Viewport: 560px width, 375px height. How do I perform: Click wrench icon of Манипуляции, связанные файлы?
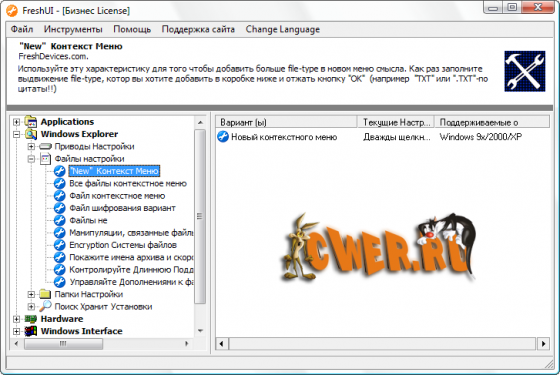point(60,233)
